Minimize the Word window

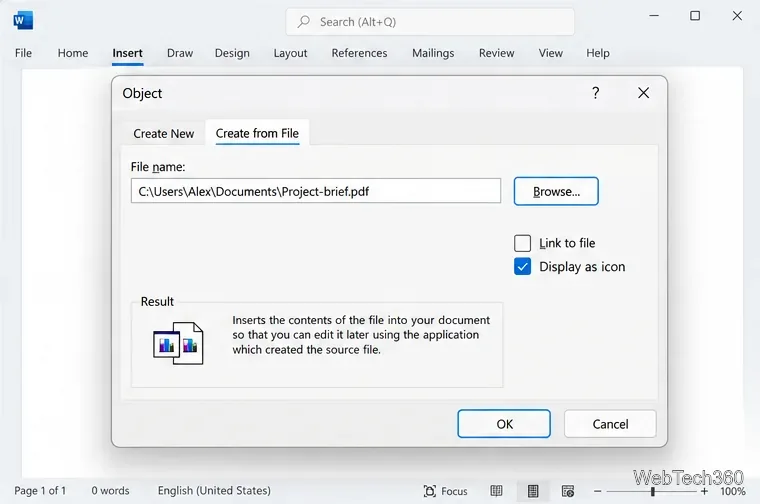[654, 16]
